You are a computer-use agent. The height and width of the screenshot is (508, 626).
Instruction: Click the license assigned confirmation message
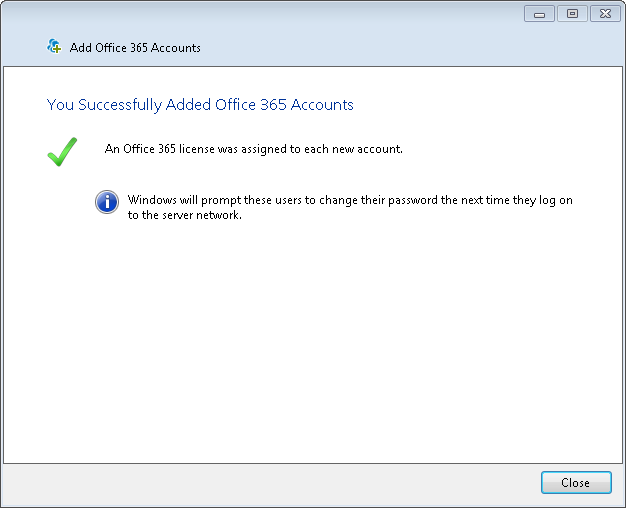(253, 149)
